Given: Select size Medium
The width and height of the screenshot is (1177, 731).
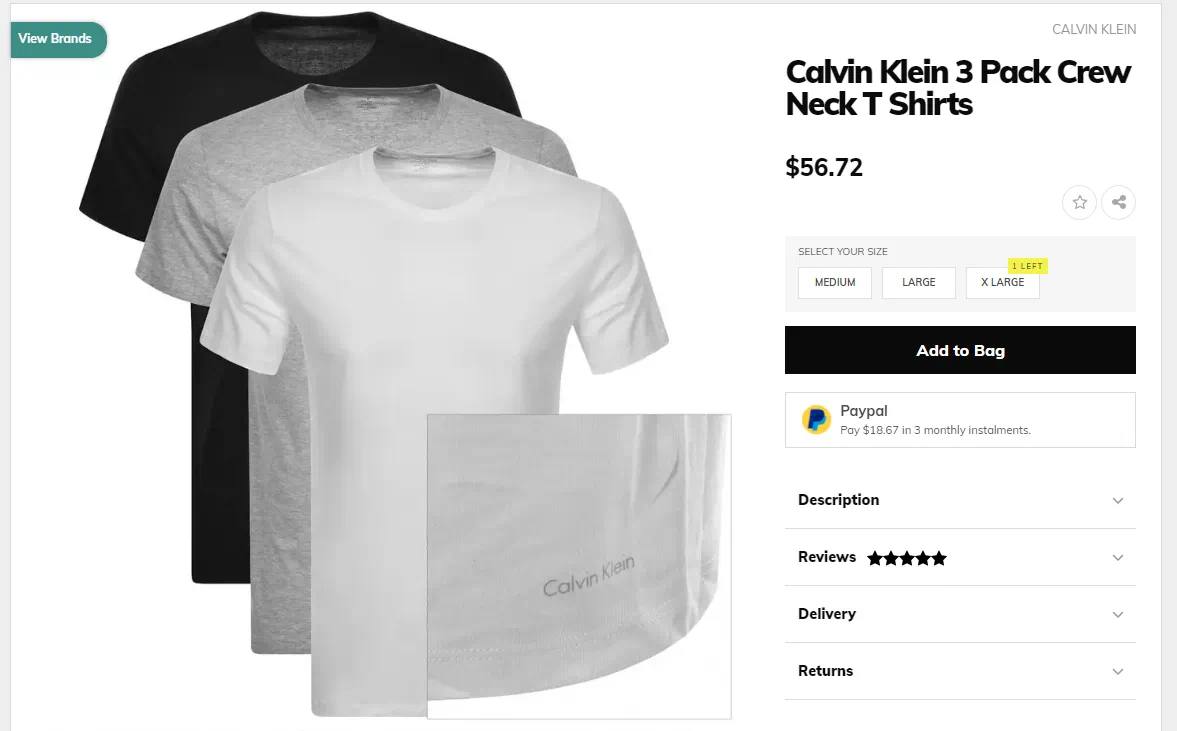Looking at the screenshot, I should 835,283.
